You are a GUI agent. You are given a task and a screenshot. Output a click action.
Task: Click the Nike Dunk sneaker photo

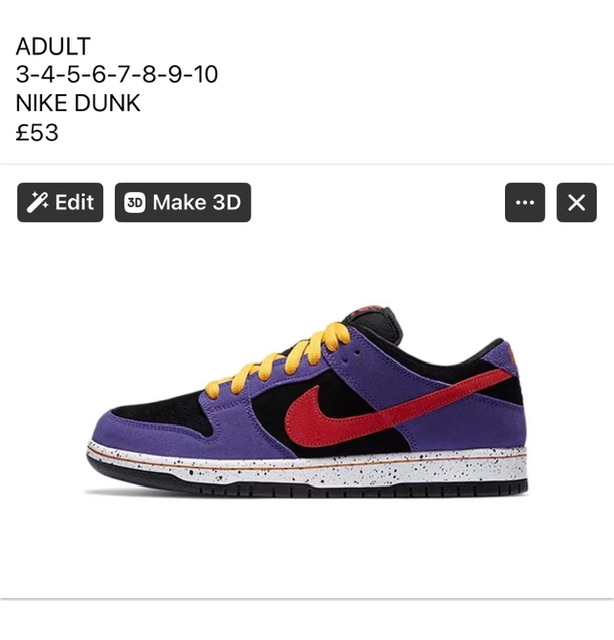click(x=307, y=402)
